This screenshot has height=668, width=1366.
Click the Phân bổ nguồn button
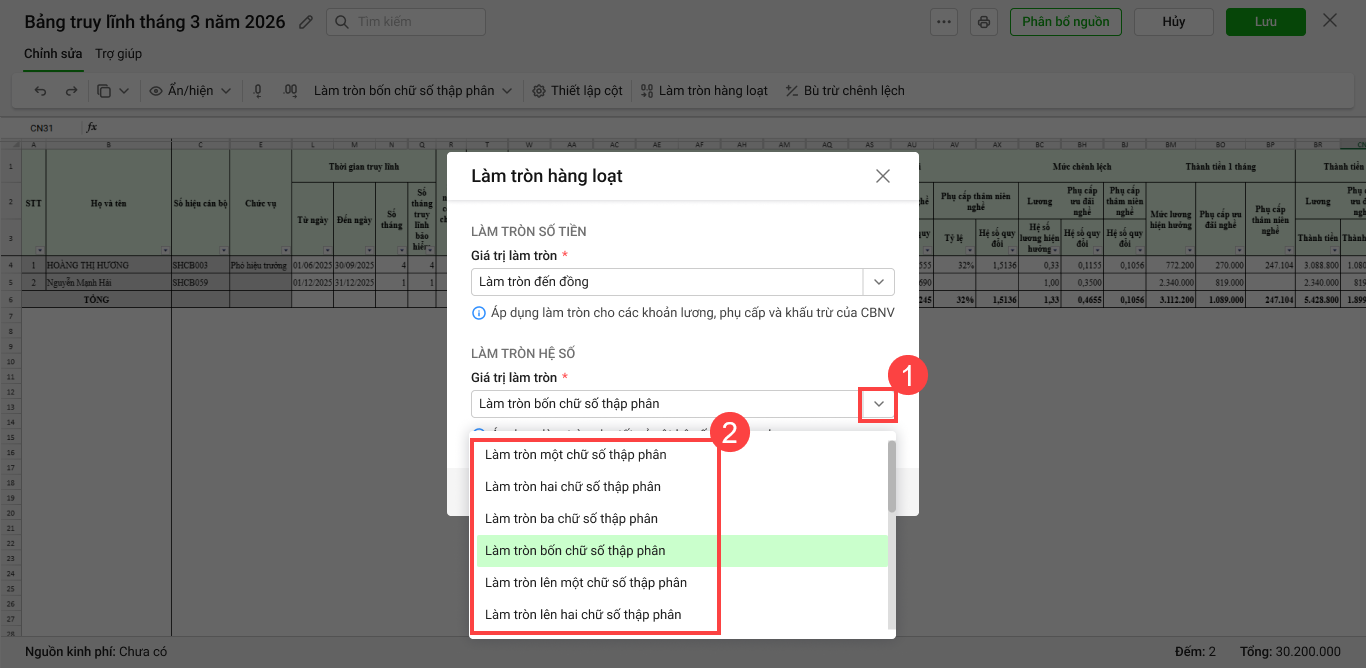tap(1065, 22)
